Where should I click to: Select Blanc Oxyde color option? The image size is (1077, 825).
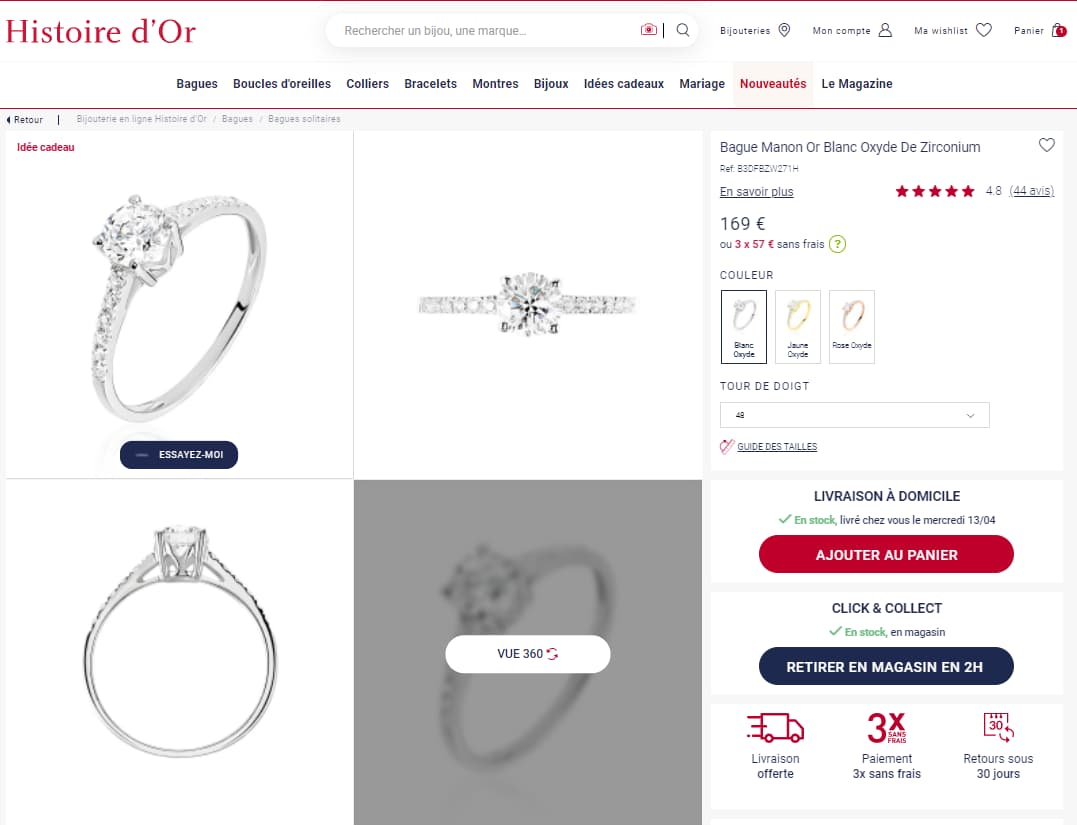click(x=744, y=326)
